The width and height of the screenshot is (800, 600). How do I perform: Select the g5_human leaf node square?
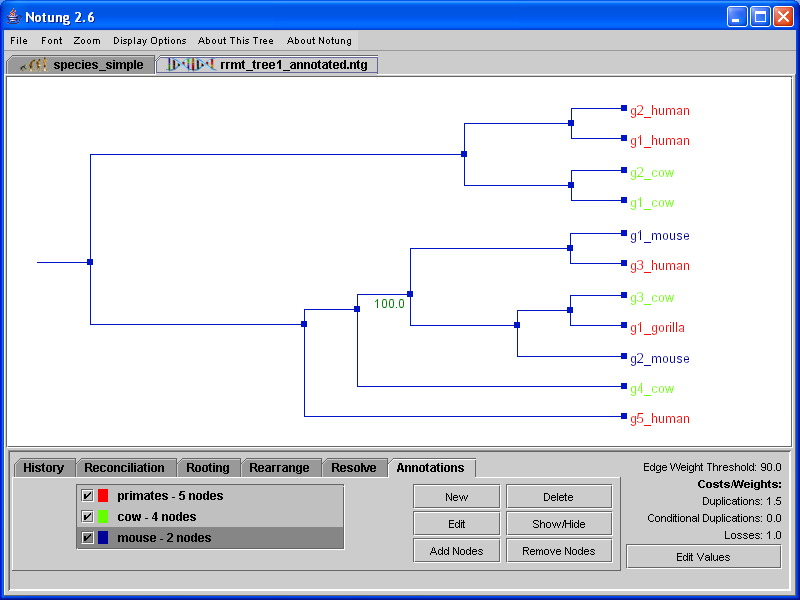[x=624, y=417]
